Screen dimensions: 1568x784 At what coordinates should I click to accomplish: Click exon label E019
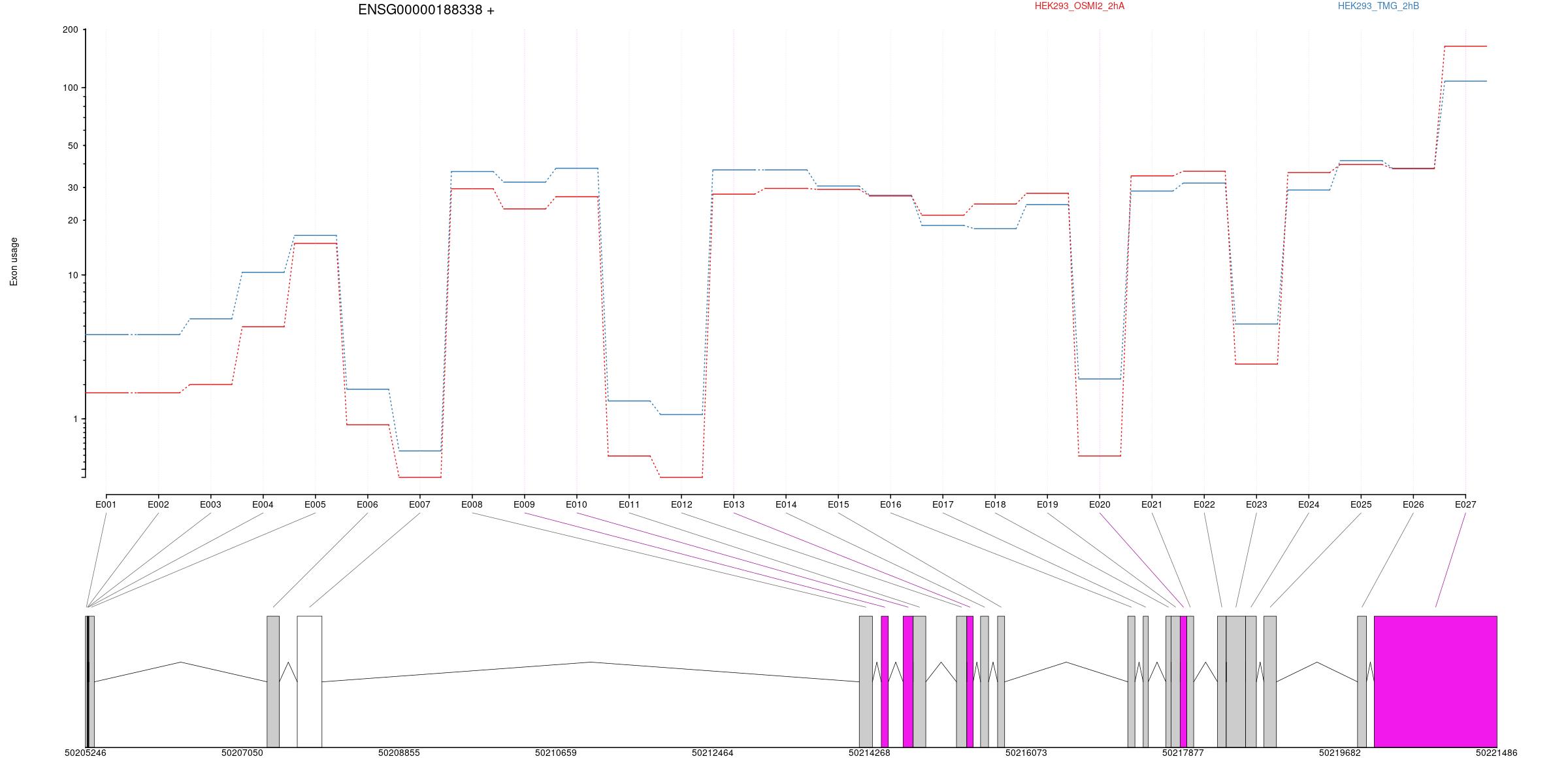tap(1047, 504)
